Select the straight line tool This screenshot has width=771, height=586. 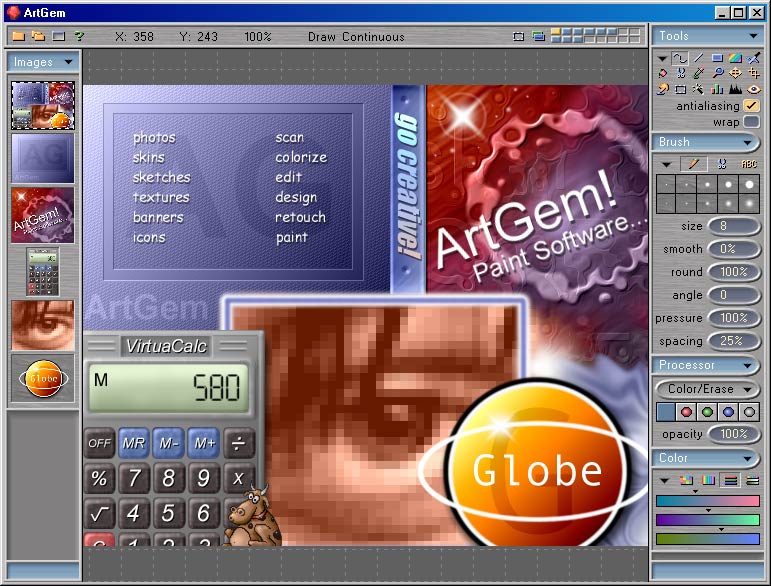click(698, 58)
